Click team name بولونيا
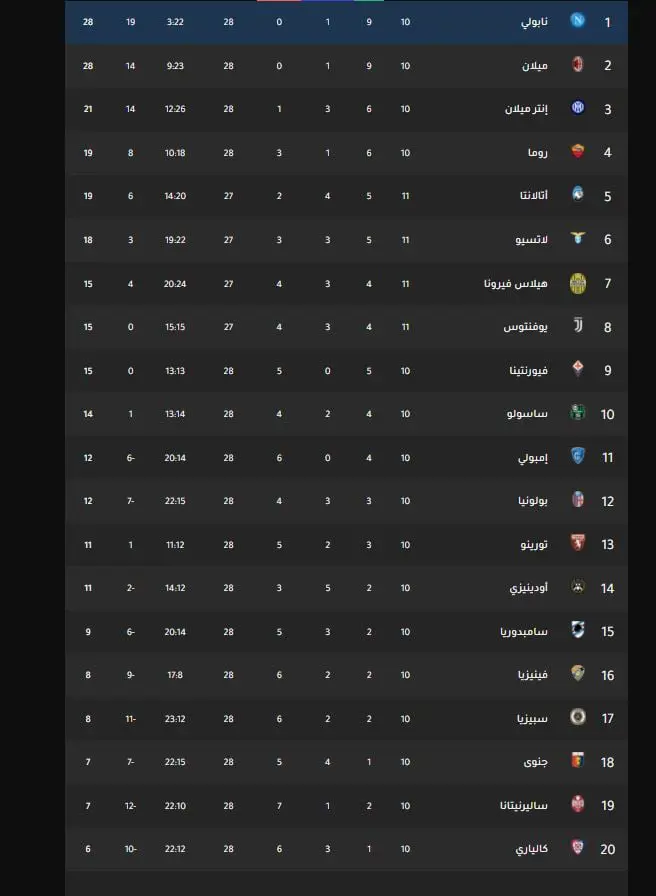Image resolution: width=656 pixels, height=896 pixels. (533, 501)
